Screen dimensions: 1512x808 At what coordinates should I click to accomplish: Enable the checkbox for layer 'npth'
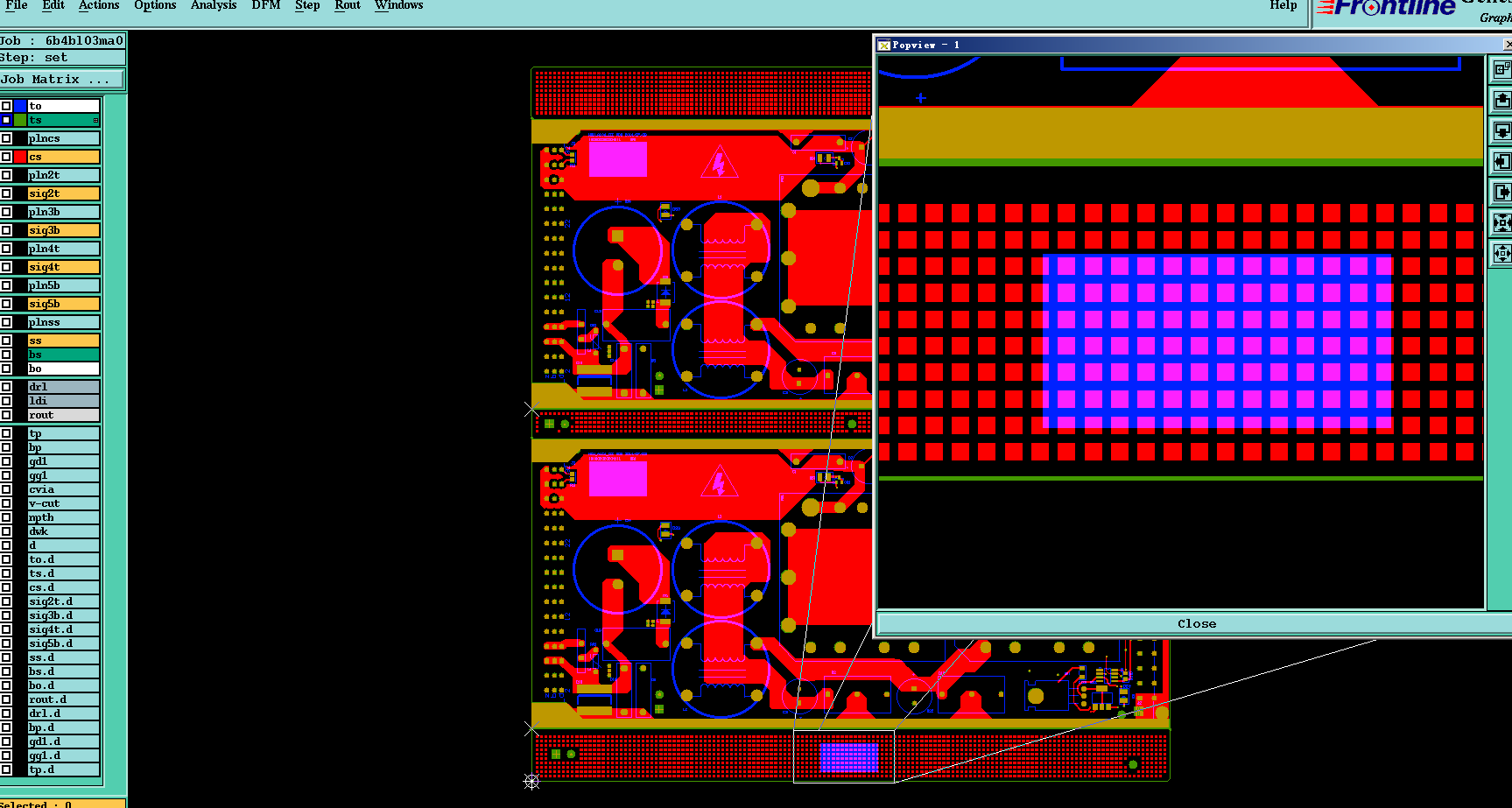(x=6, y=517)
